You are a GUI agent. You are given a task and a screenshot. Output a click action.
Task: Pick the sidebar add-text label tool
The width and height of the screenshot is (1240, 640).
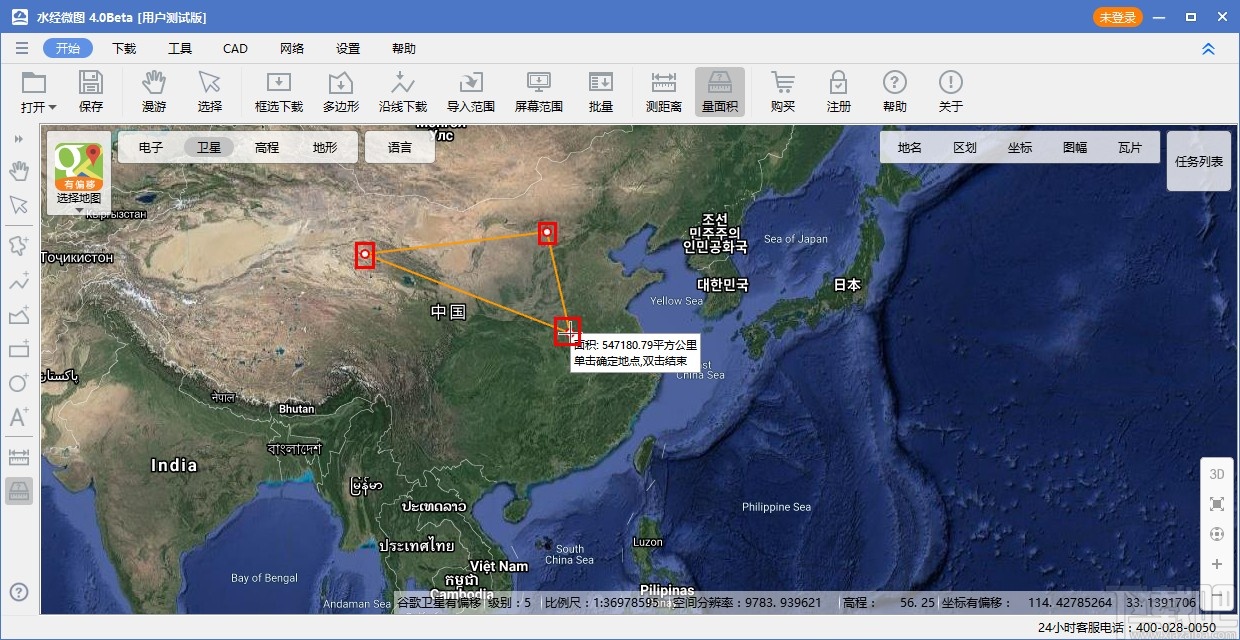(x=19, y=417)
